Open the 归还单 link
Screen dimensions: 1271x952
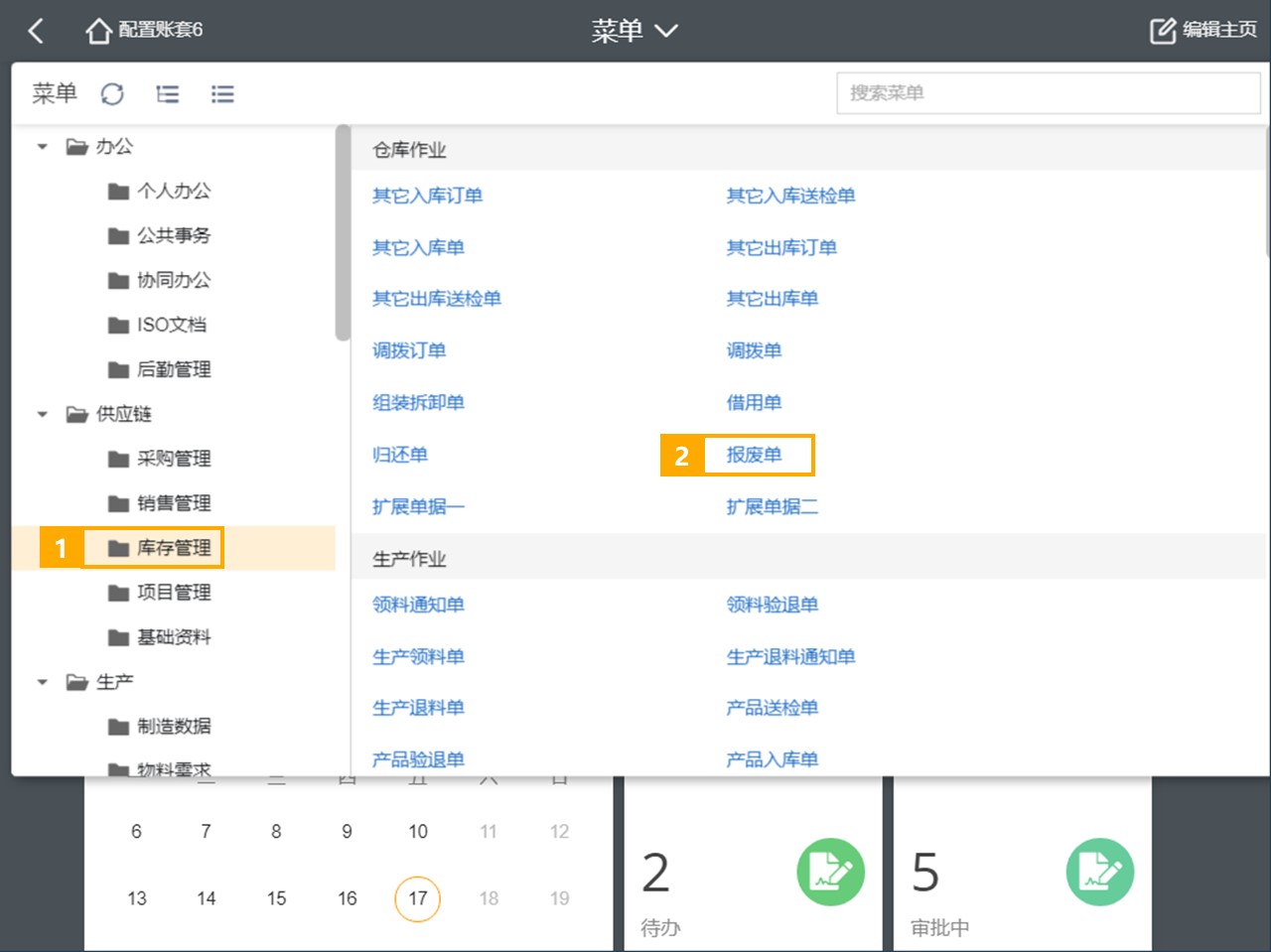400,456
